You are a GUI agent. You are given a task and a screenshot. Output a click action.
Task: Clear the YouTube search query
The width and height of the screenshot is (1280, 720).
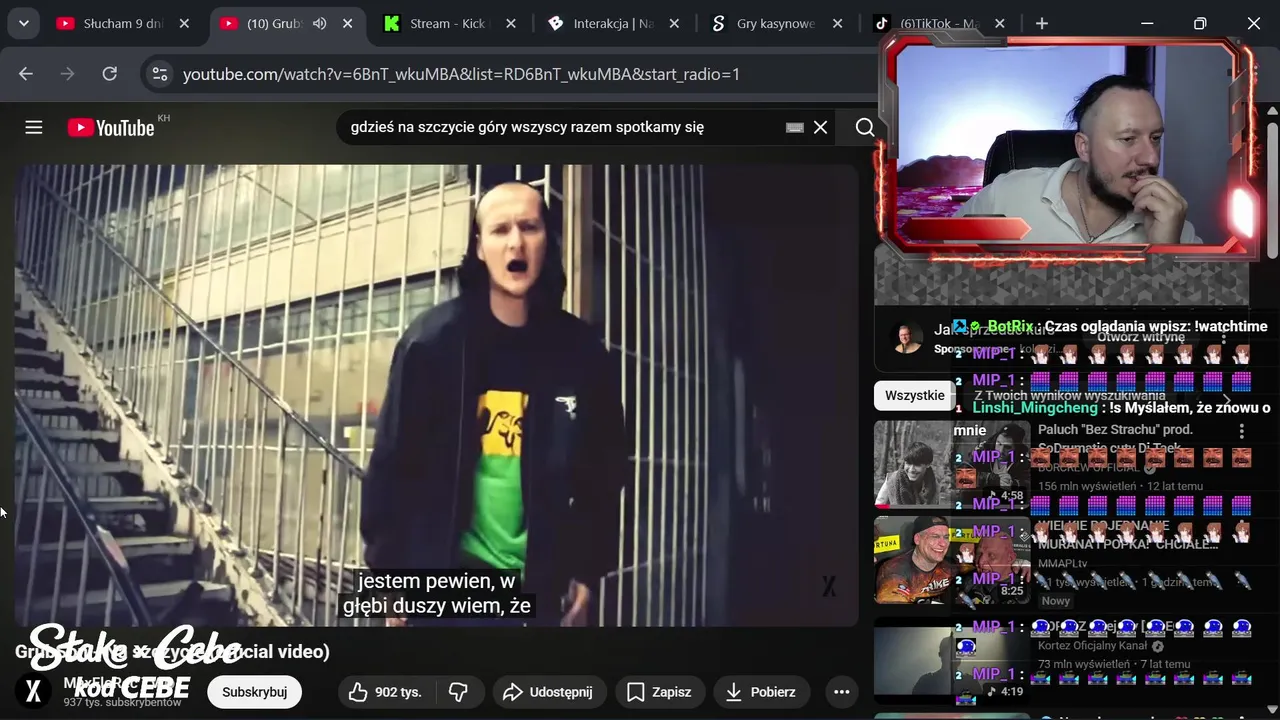[820, 127]
